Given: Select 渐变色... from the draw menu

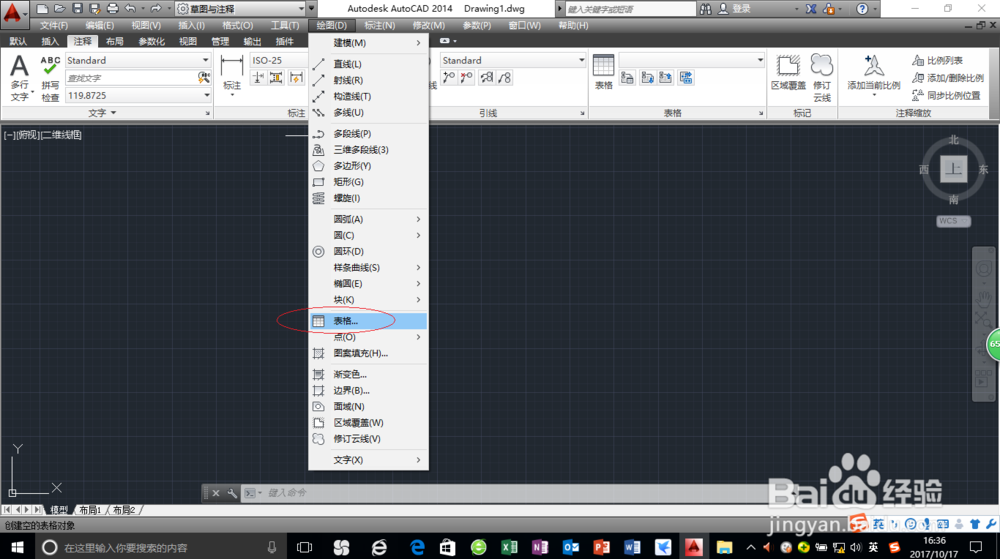Looking at the screenshot, I should [x=368, y=374].
